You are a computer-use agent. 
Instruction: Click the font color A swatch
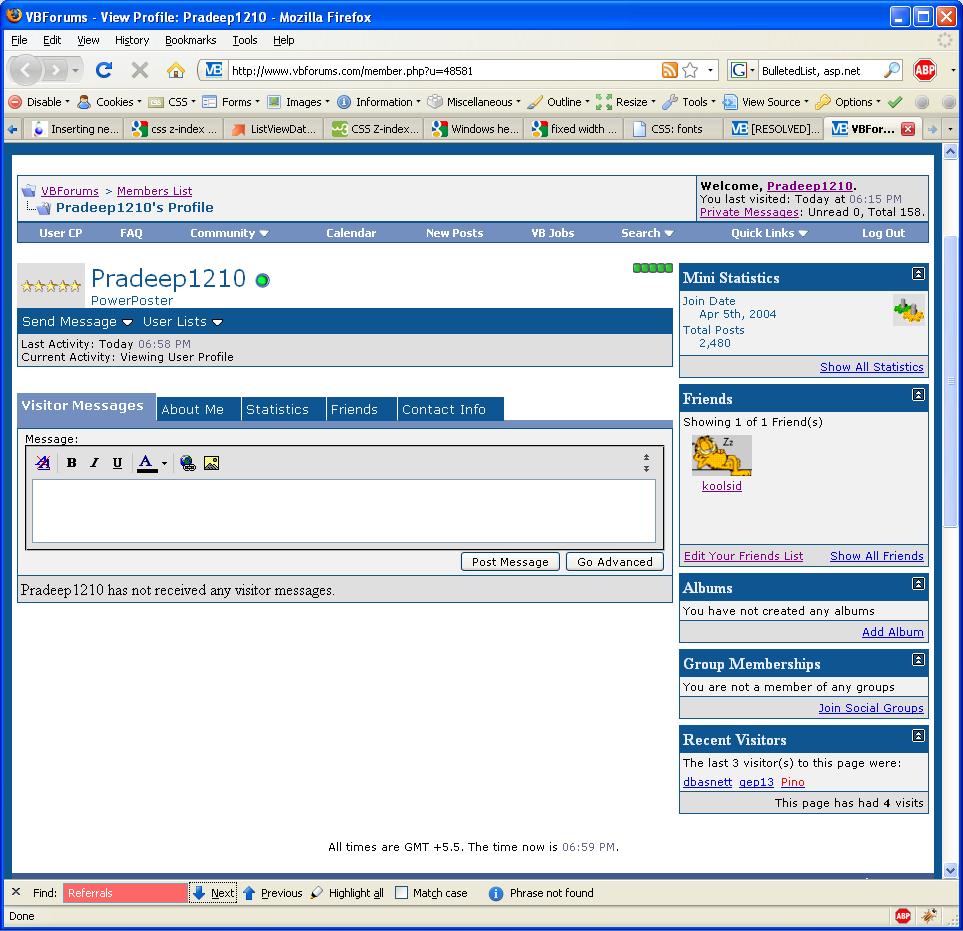[x=147, y=463]
